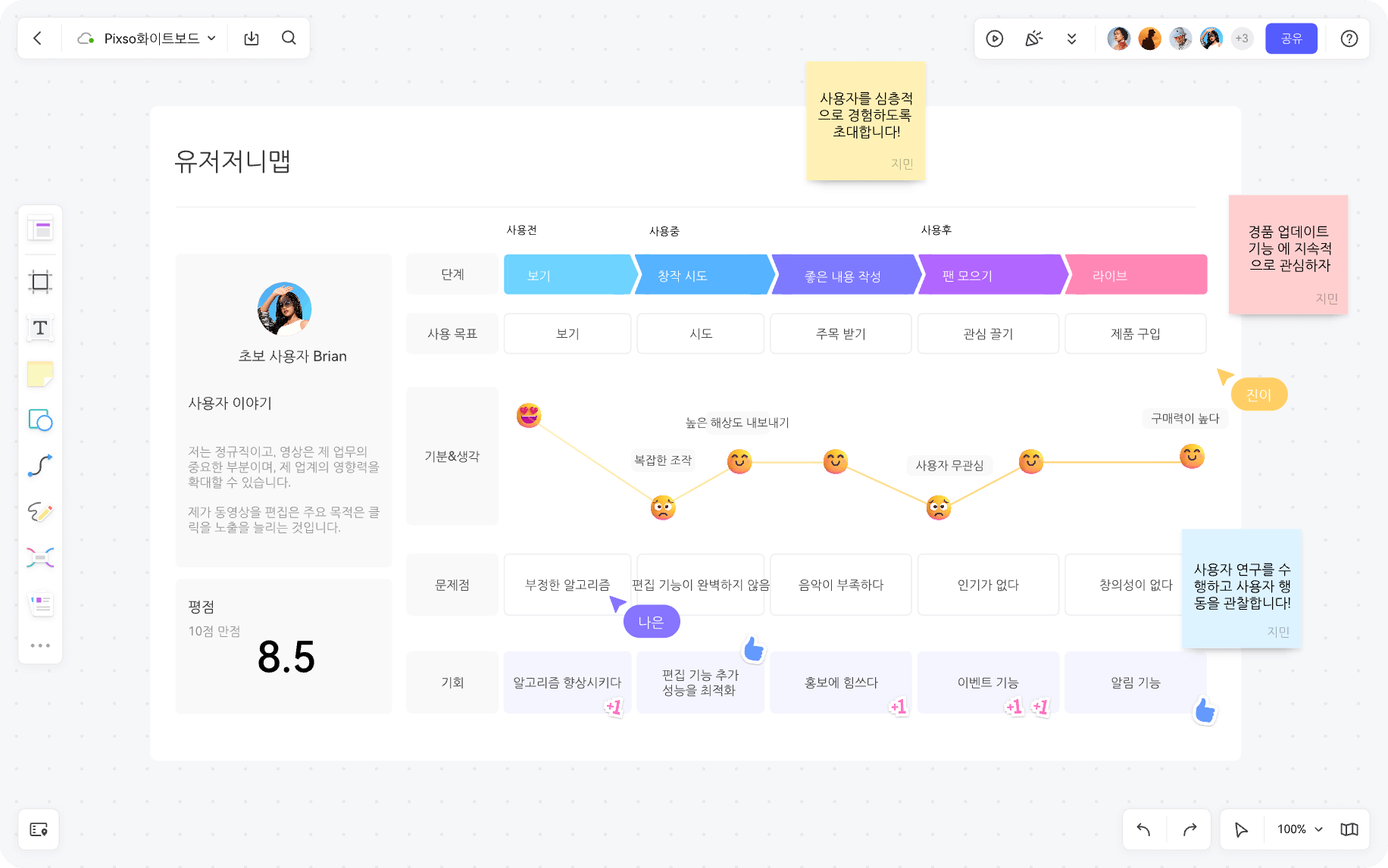Image resolution: width=1388 pixels, height=868 pixels.
Task: Click the thumbs-up on 편집 기능 추가 card
Action: click(754, 648)
